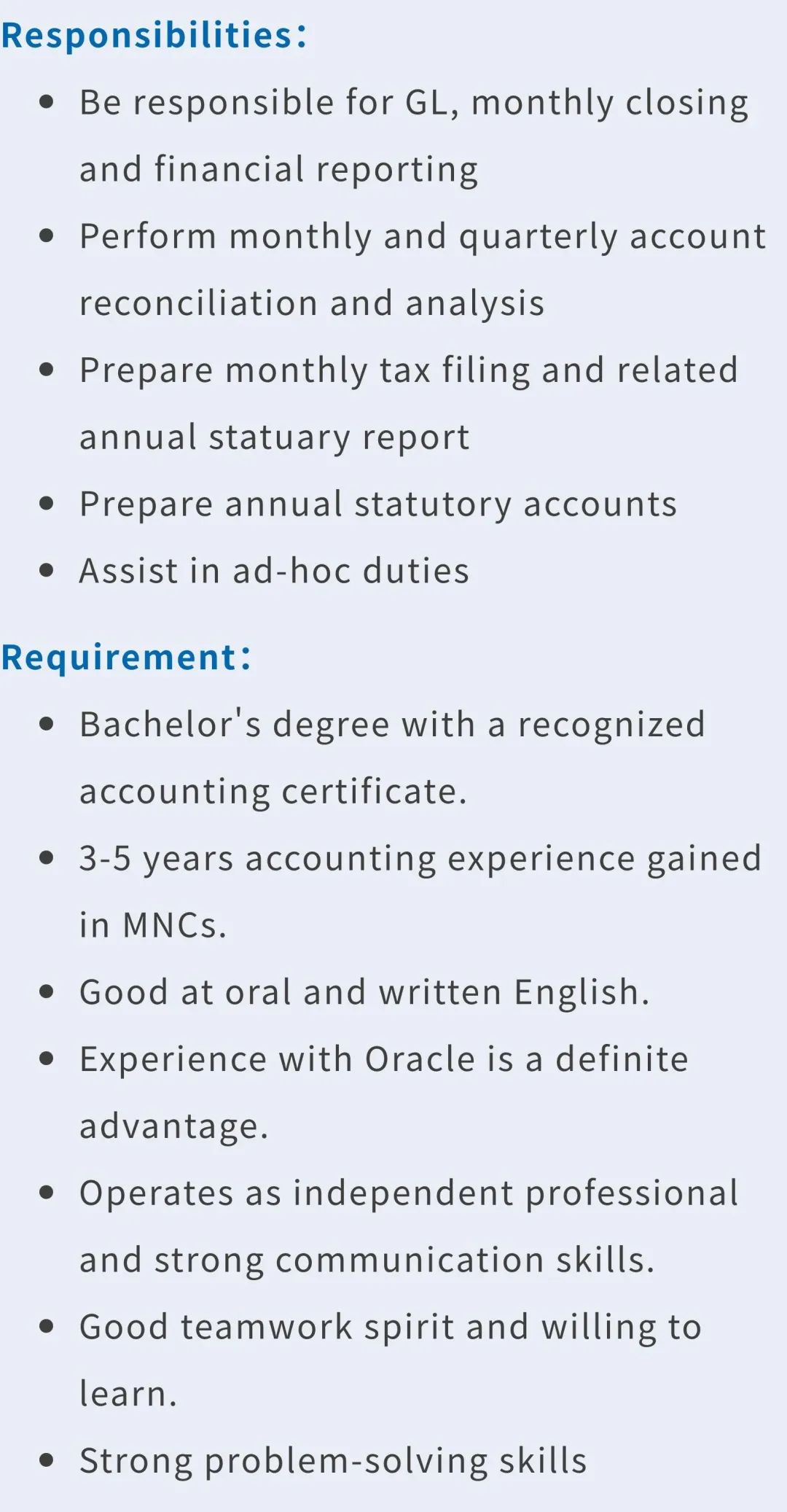This screenshot has width=787, height=1512.
Task: Click 'Good at oral and written English.'
Action: pos(364,992)
